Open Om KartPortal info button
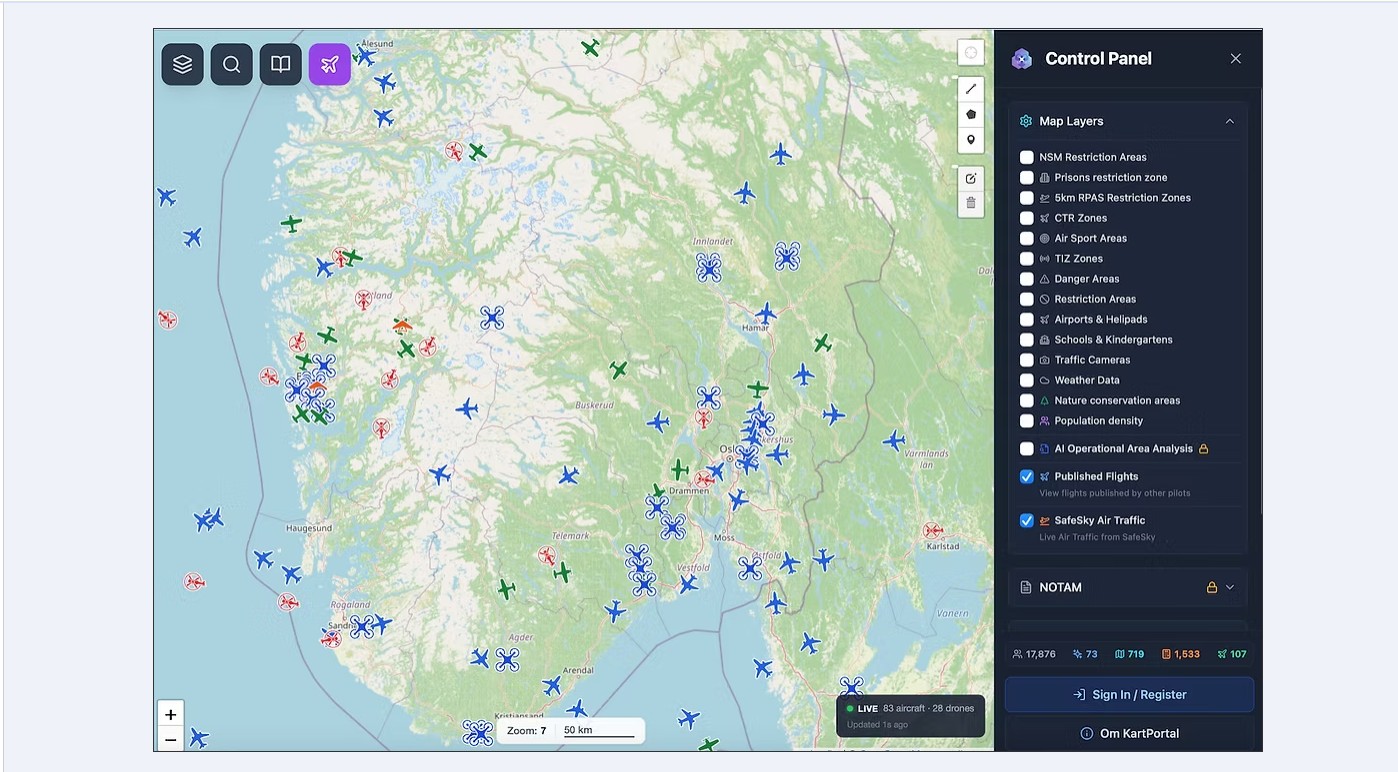The width and height of the screenshot is (1398, 772). [x=1129, y=734]
